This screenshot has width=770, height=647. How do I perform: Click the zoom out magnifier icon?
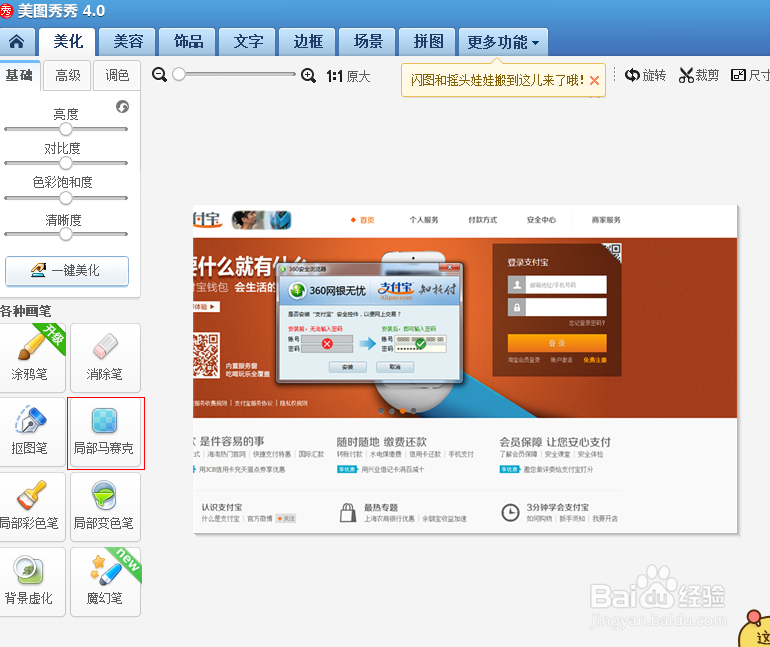click(159, 75)
